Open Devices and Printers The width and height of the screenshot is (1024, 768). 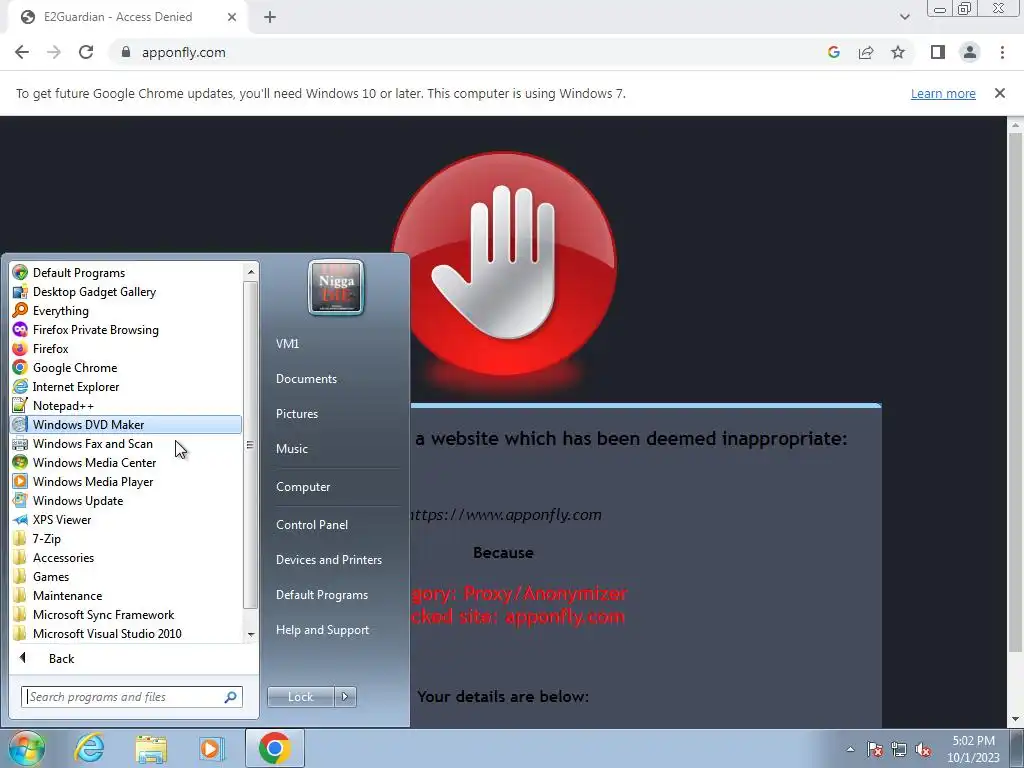click(328, 560)
